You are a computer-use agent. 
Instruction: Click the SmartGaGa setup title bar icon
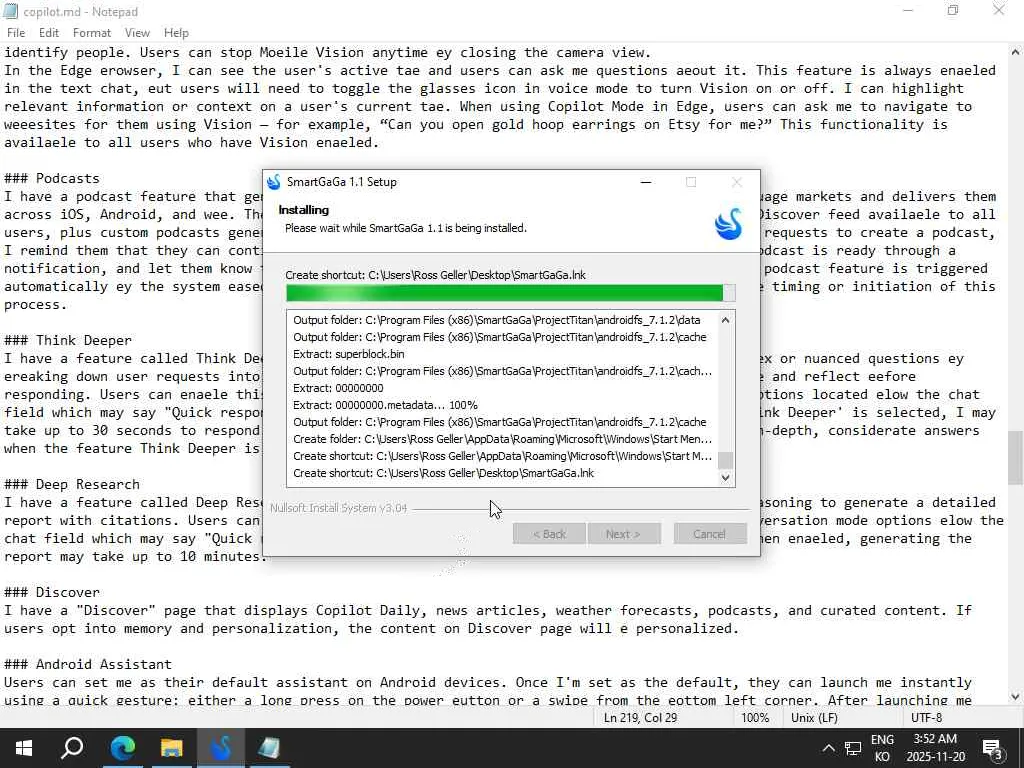pyautogui.click(x=274, y=182)
